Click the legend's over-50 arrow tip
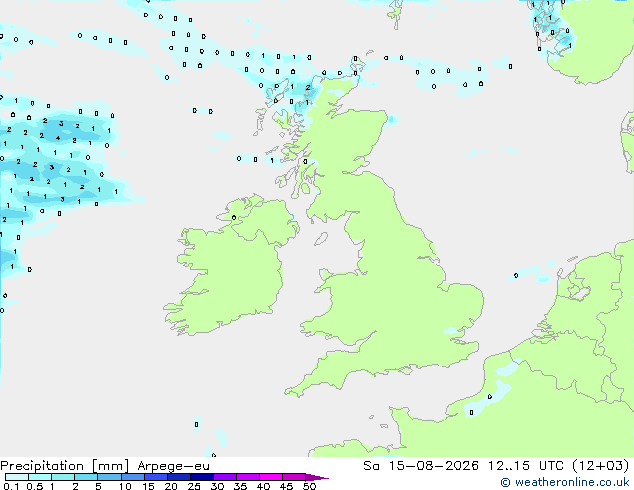 (317, 477)
